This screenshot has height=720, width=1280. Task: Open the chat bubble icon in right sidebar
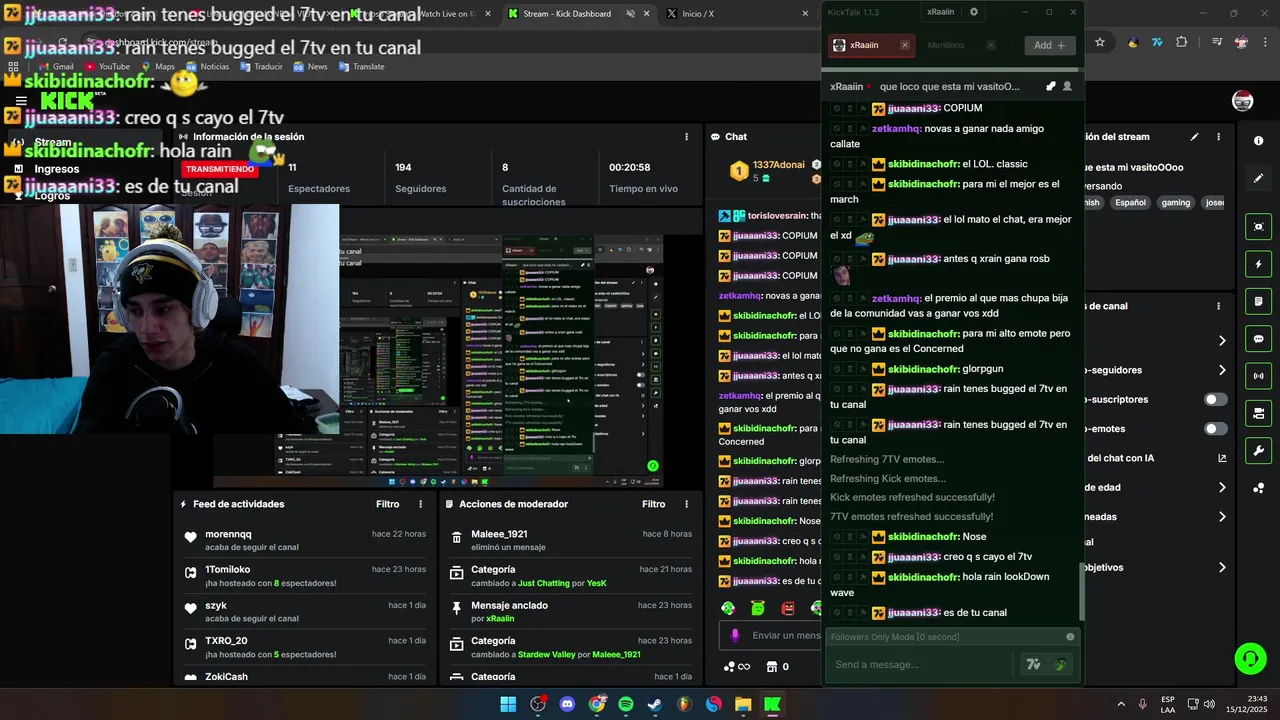1258,339
